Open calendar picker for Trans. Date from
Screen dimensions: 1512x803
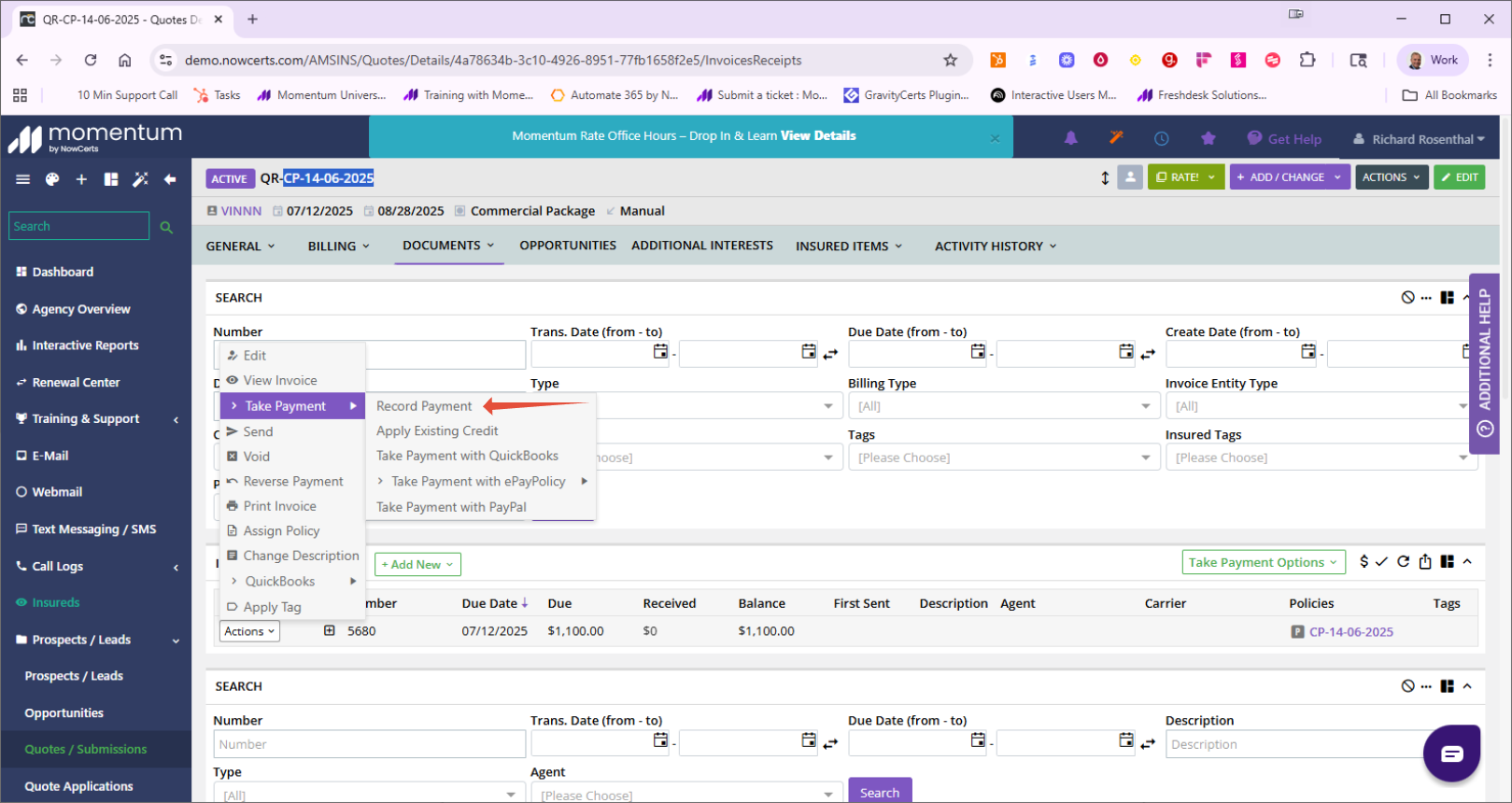click(x=660, y=351)
